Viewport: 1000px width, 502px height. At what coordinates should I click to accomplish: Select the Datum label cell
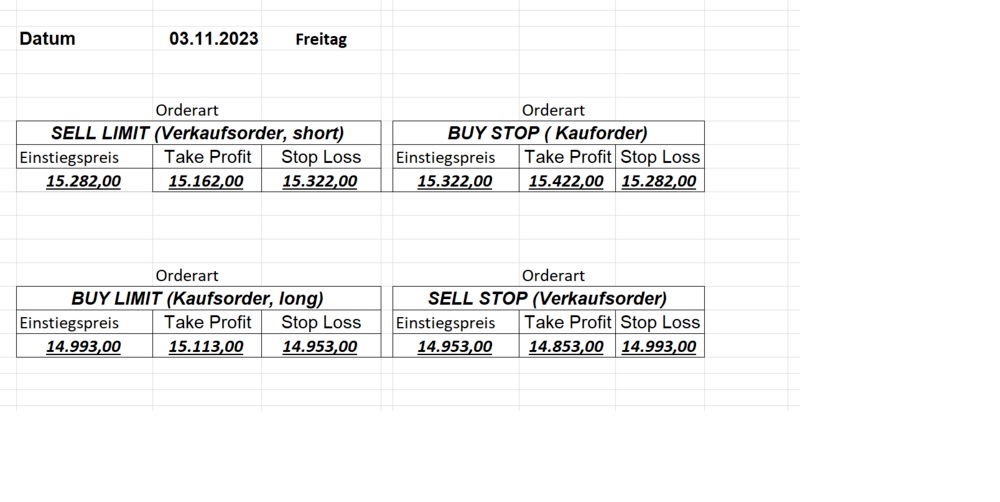[x=48, y=39]
